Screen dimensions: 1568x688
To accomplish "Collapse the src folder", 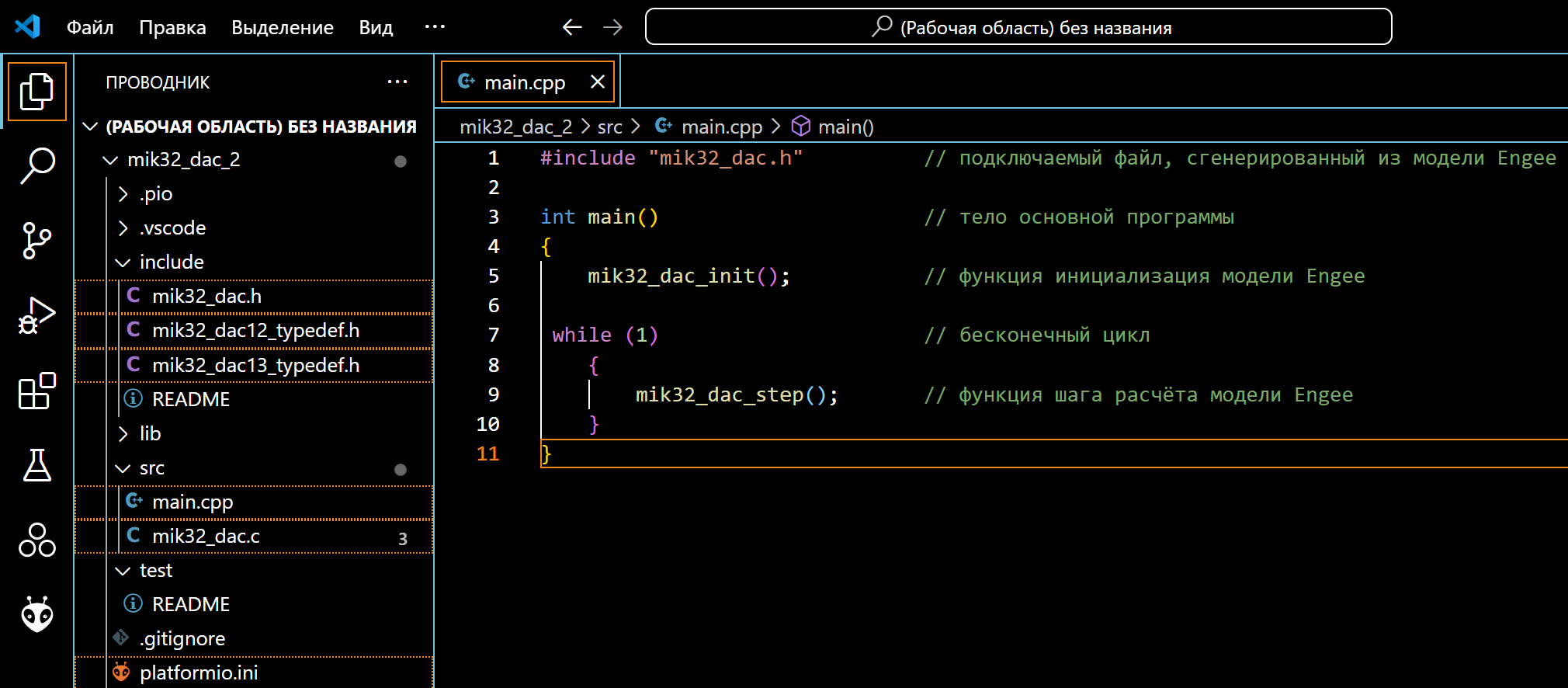I will coord(151,468).
